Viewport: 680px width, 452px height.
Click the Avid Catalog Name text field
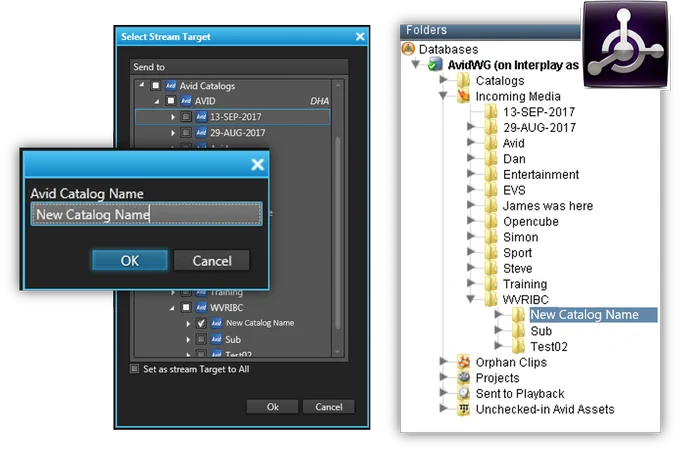coord(147,214)
